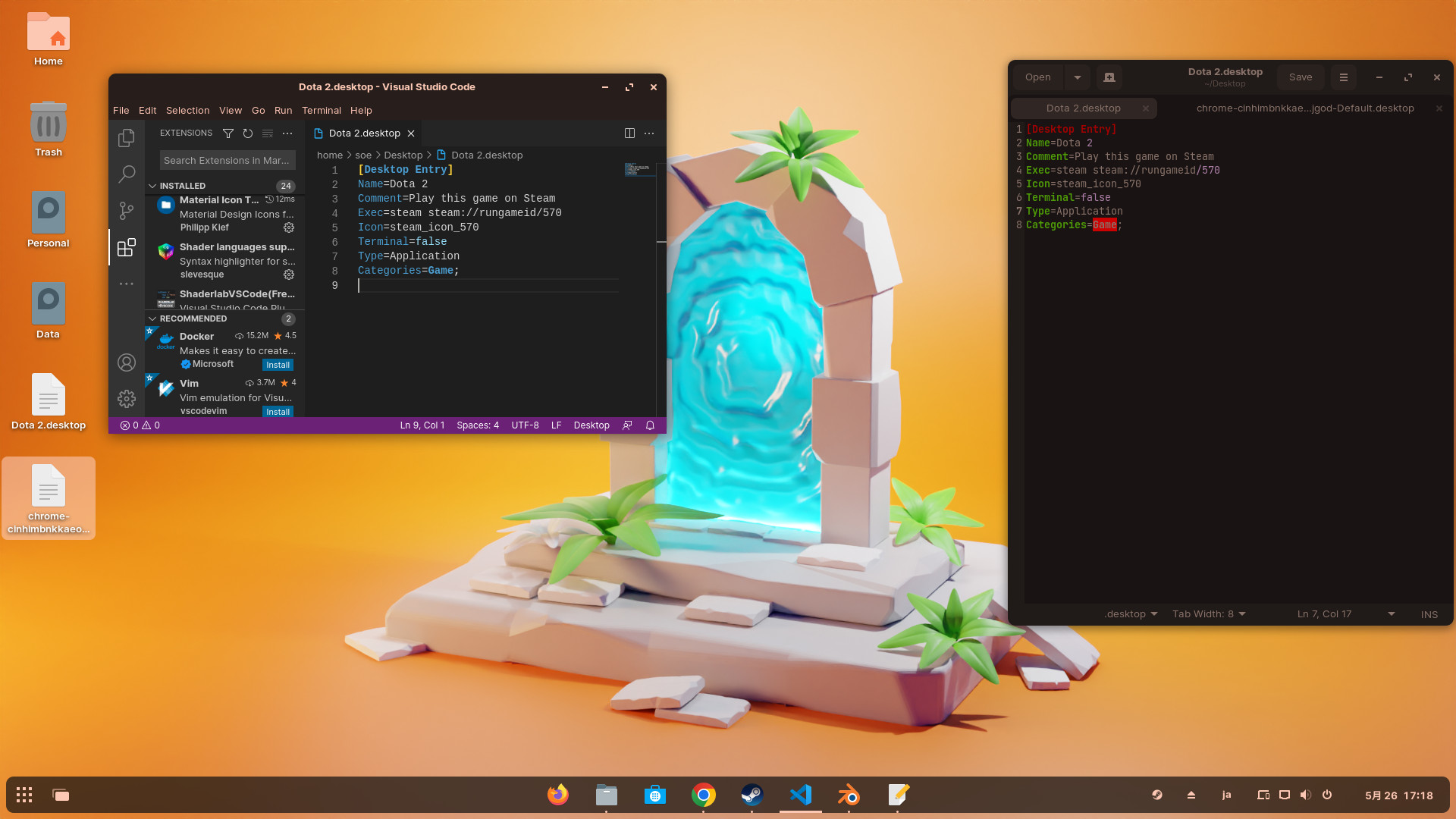1456x819 pixels.
Task: Focus Search Extensions in Marketplace field
Action: tap(227, 160)
